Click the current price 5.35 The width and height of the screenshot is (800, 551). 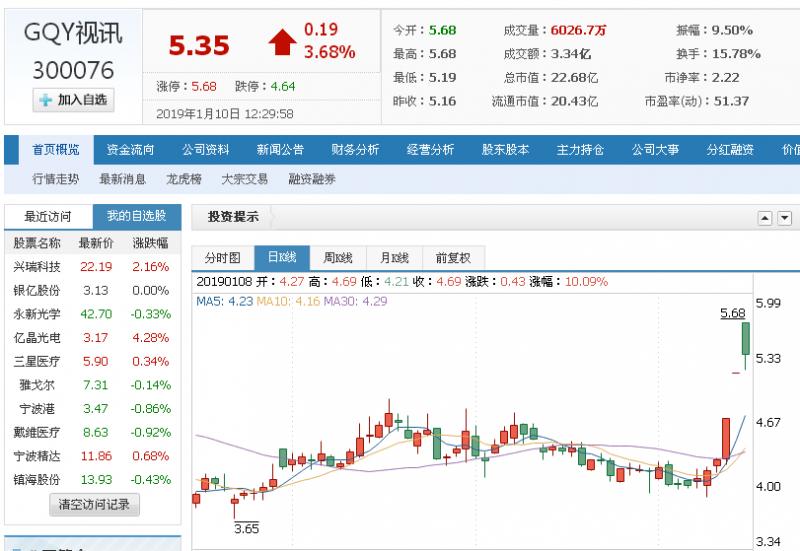199,45
